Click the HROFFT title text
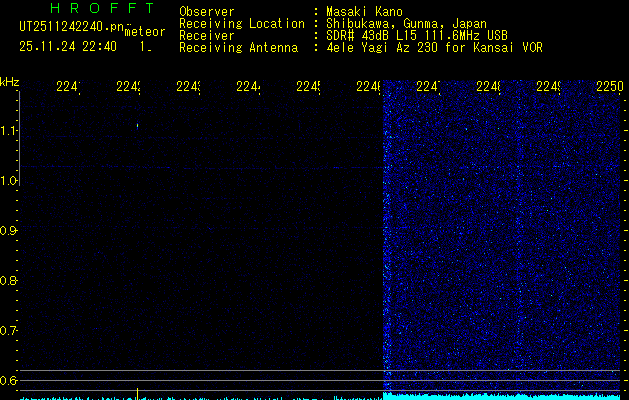 102,8
